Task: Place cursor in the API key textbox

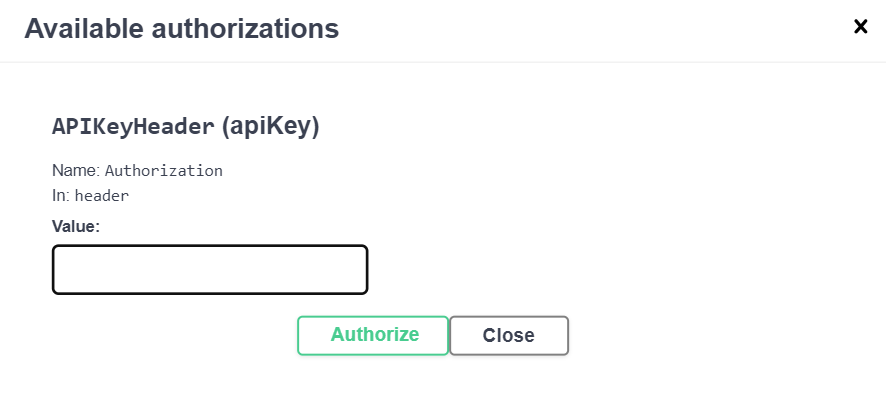Action: tap(210, 270)
